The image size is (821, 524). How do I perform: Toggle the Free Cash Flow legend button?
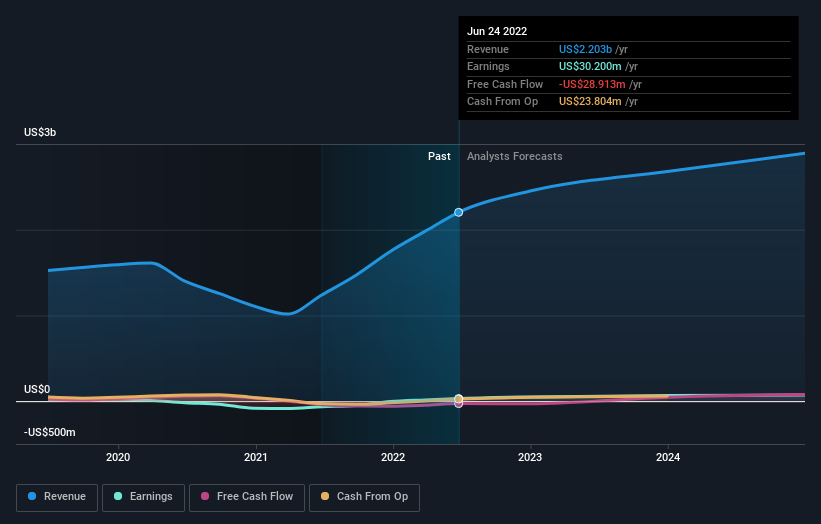coord(247,497)
